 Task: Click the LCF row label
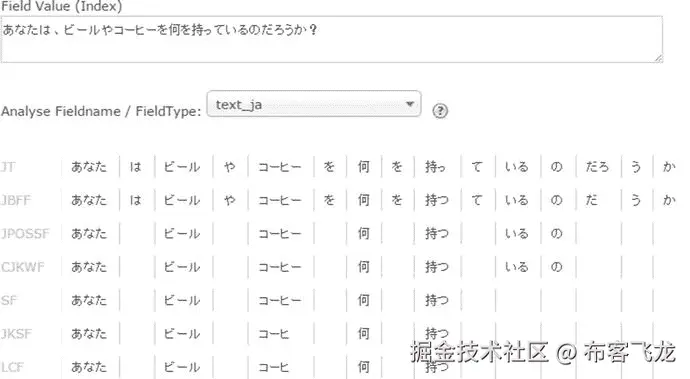tap(12, 367)
